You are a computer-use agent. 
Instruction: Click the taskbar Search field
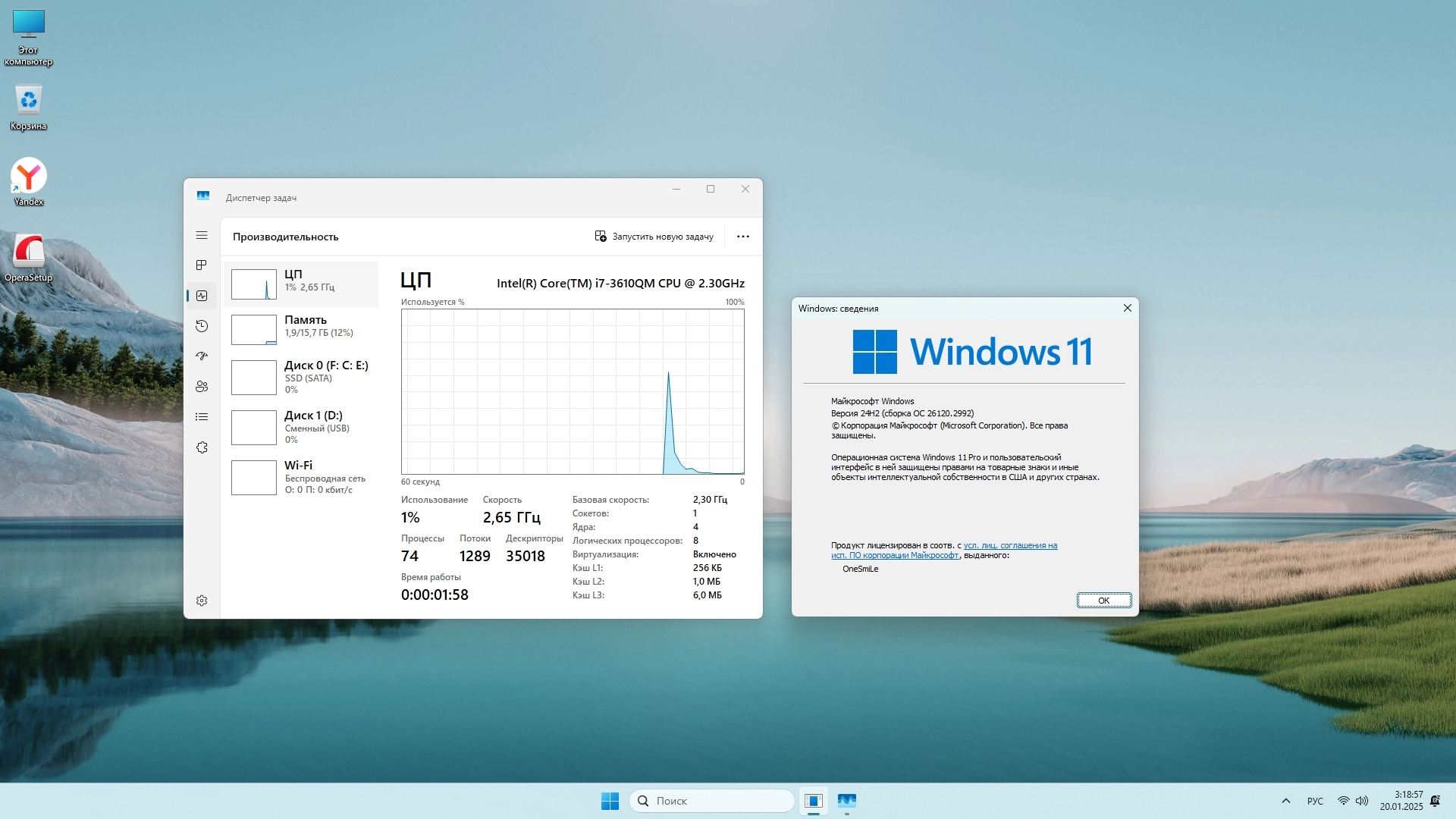point(711,801)
